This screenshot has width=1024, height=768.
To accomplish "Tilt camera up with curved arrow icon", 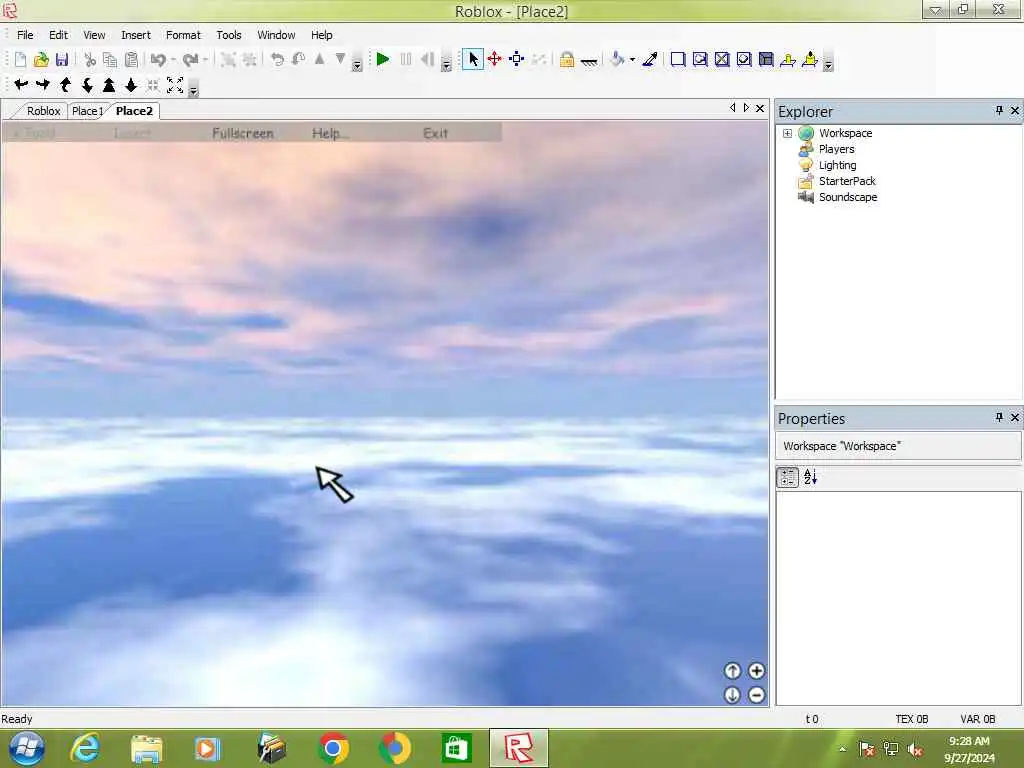I will pos(65,84).
